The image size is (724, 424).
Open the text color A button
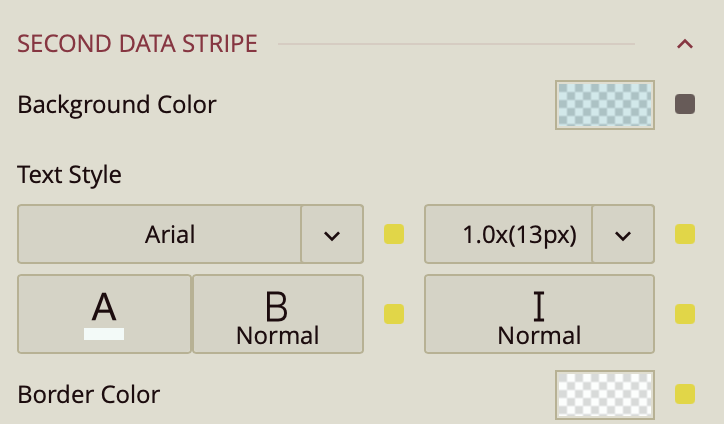pyautogui.click(x=104, y=314)
